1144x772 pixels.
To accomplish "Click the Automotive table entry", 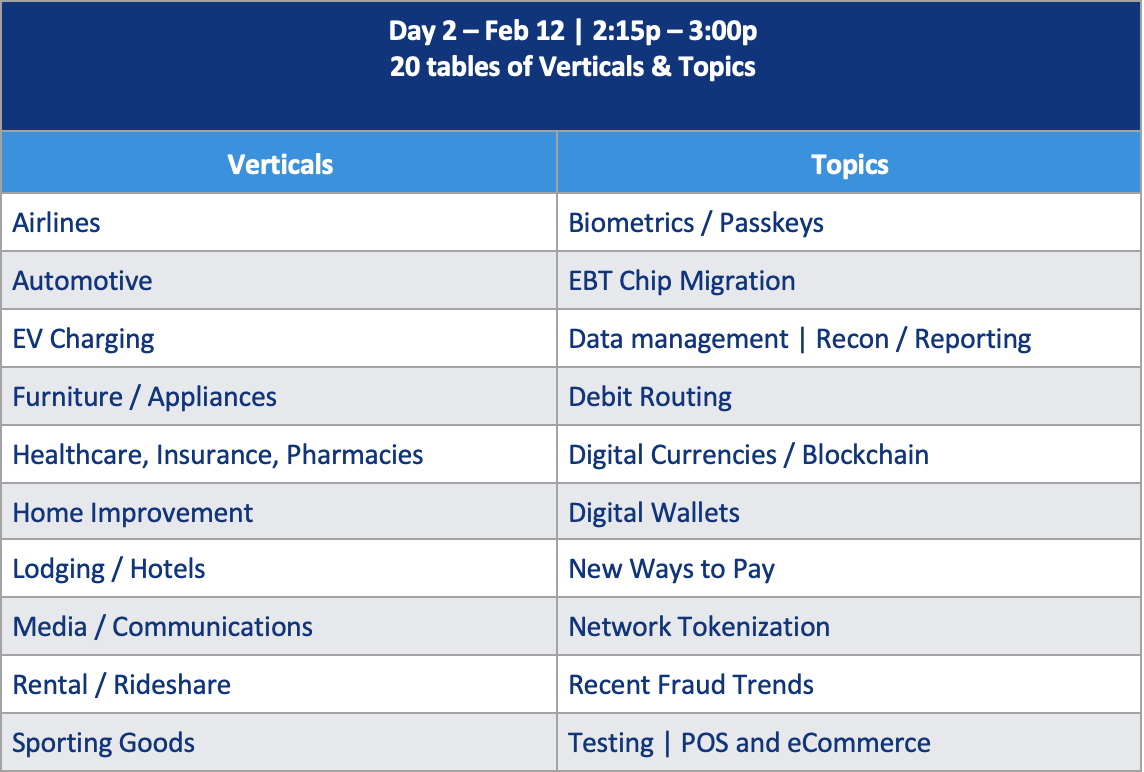I will tap(279, 280).
